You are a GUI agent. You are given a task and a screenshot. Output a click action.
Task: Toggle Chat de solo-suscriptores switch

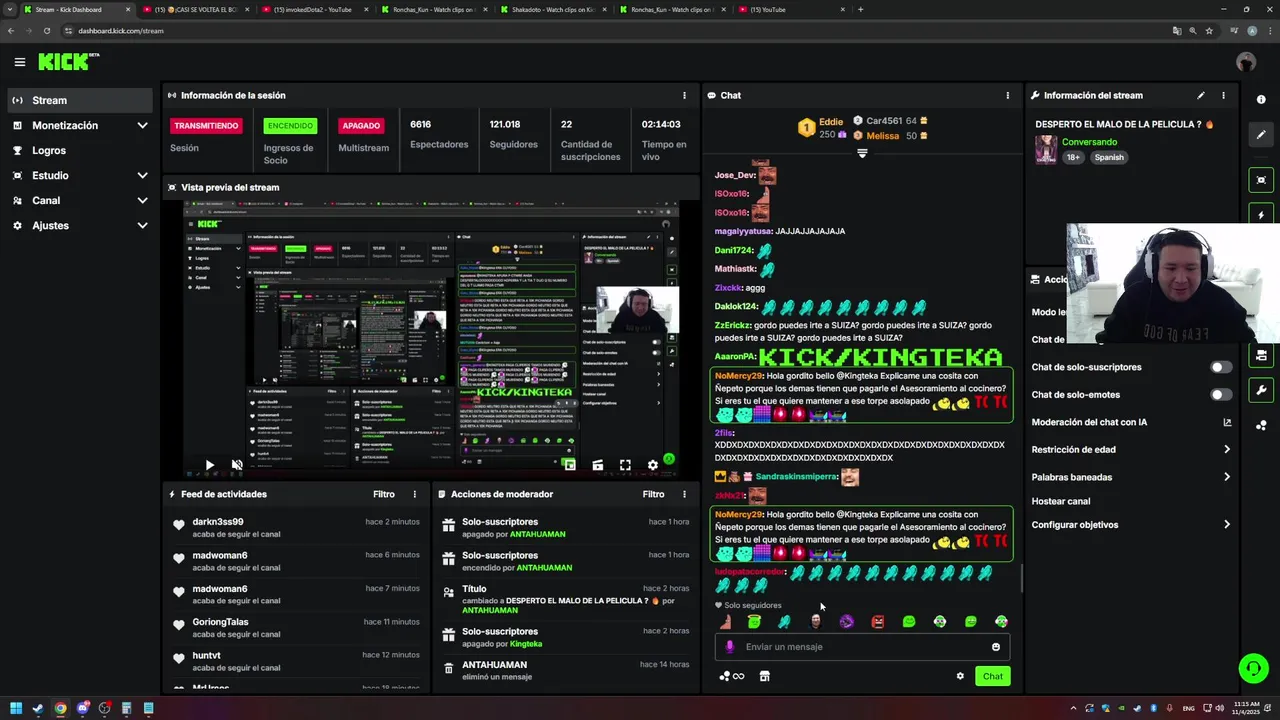click(x=1220, y=367)
